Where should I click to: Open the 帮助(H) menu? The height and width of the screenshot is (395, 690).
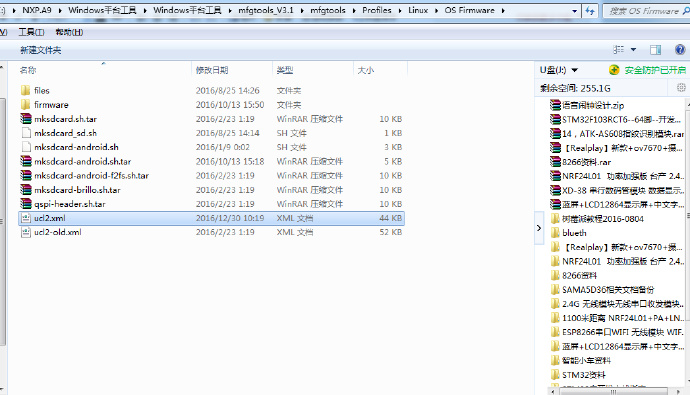click(x=69, y=32)
